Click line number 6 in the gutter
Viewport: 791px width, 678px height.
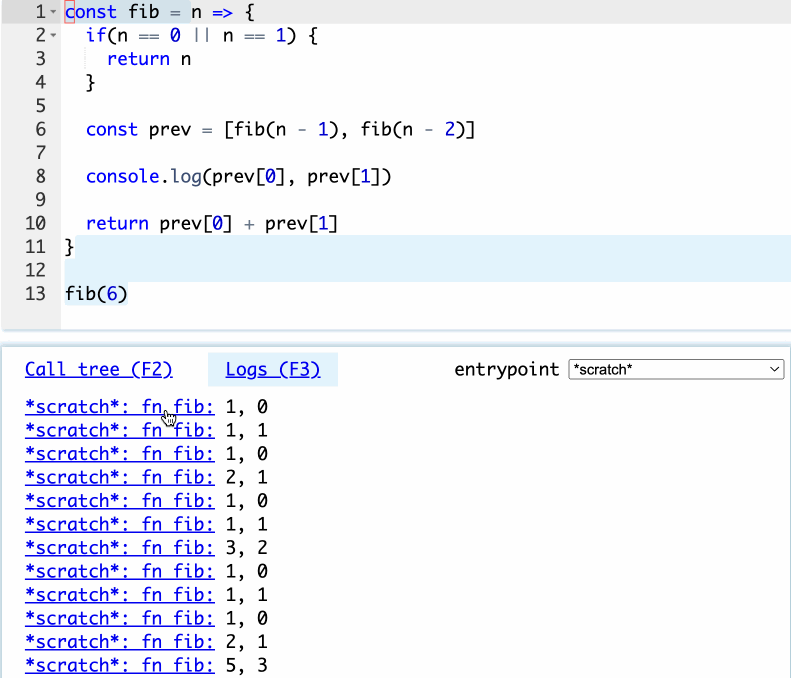40,130
